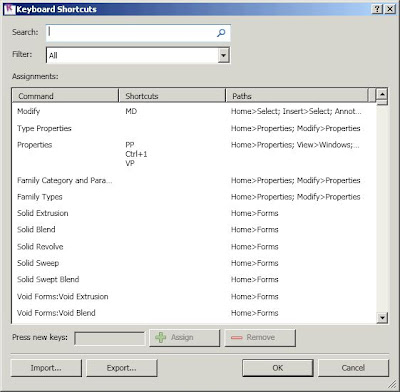Select the Modify command row
The image size is (400, 392).
194,111
